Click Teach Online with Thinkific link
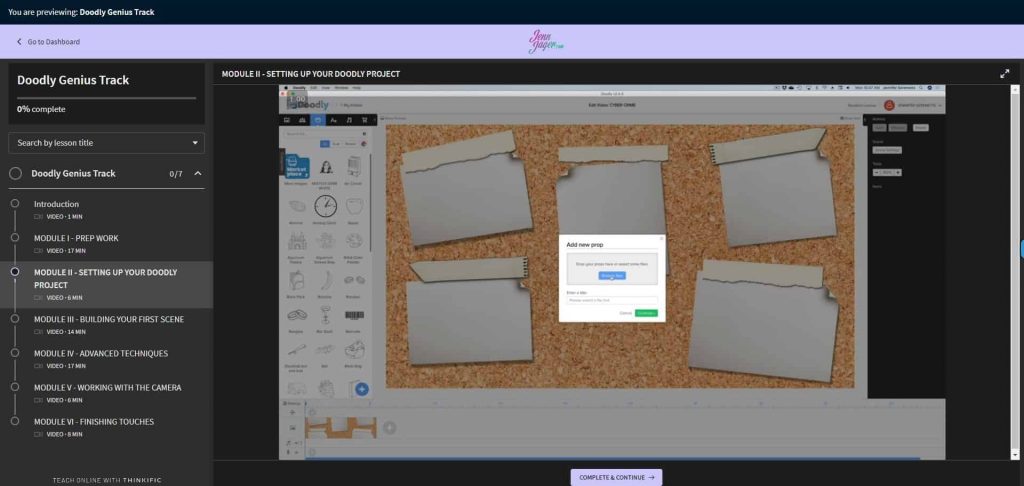Image resolution: width=1024 pixels, height=486 pixels. (106, 480)
